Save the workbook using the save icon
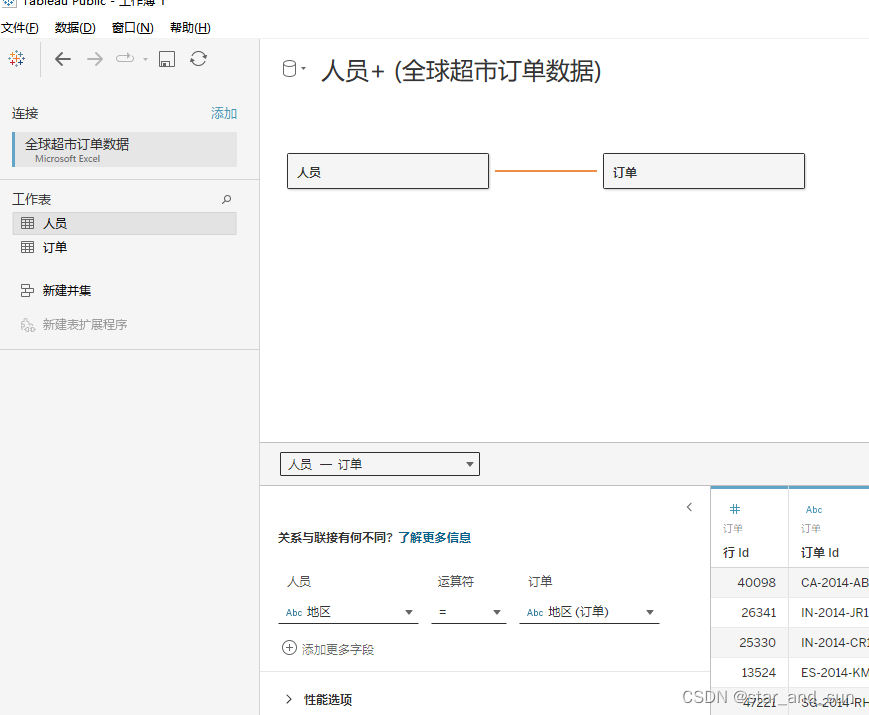Screen dimensions: 869x715 [166, 58]
